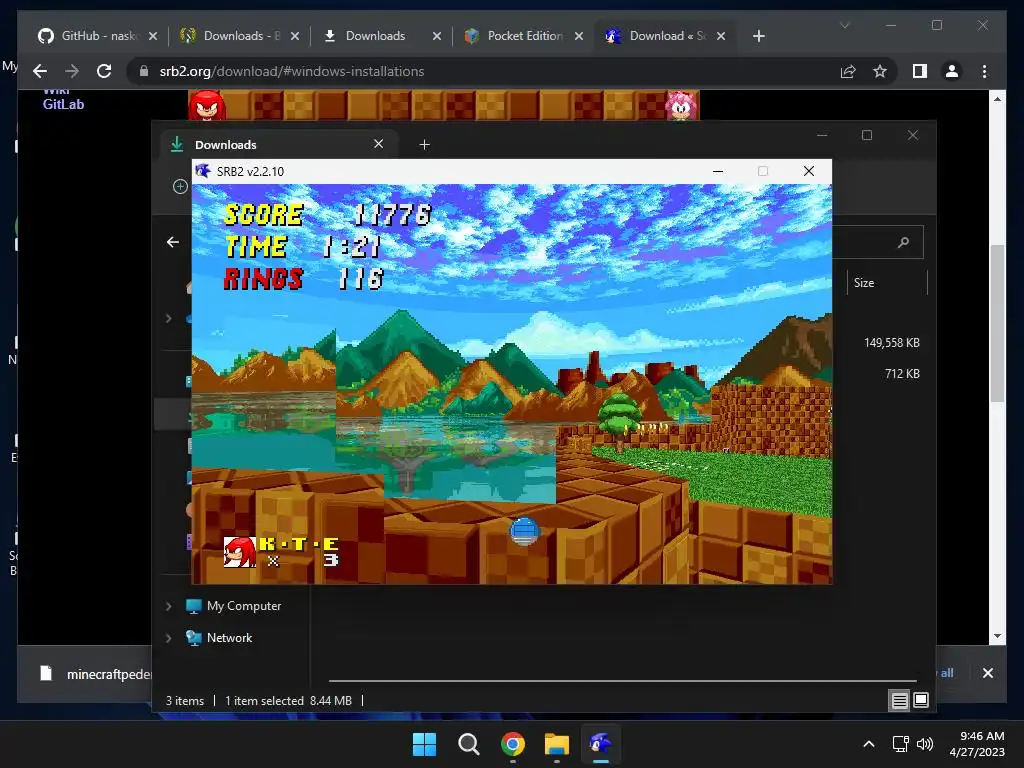Expand the Network tree node
The height and width of the screenshot is (768, 1024).
coord(168,638)
